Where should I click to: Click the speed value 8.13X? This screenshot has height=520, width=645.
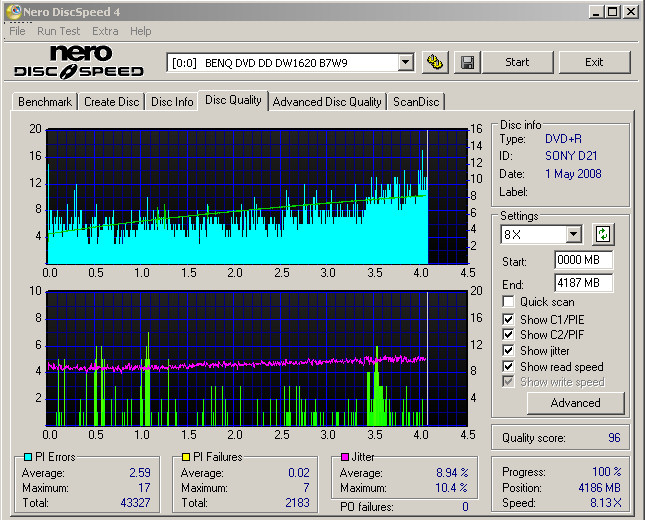tap(606, 502)
